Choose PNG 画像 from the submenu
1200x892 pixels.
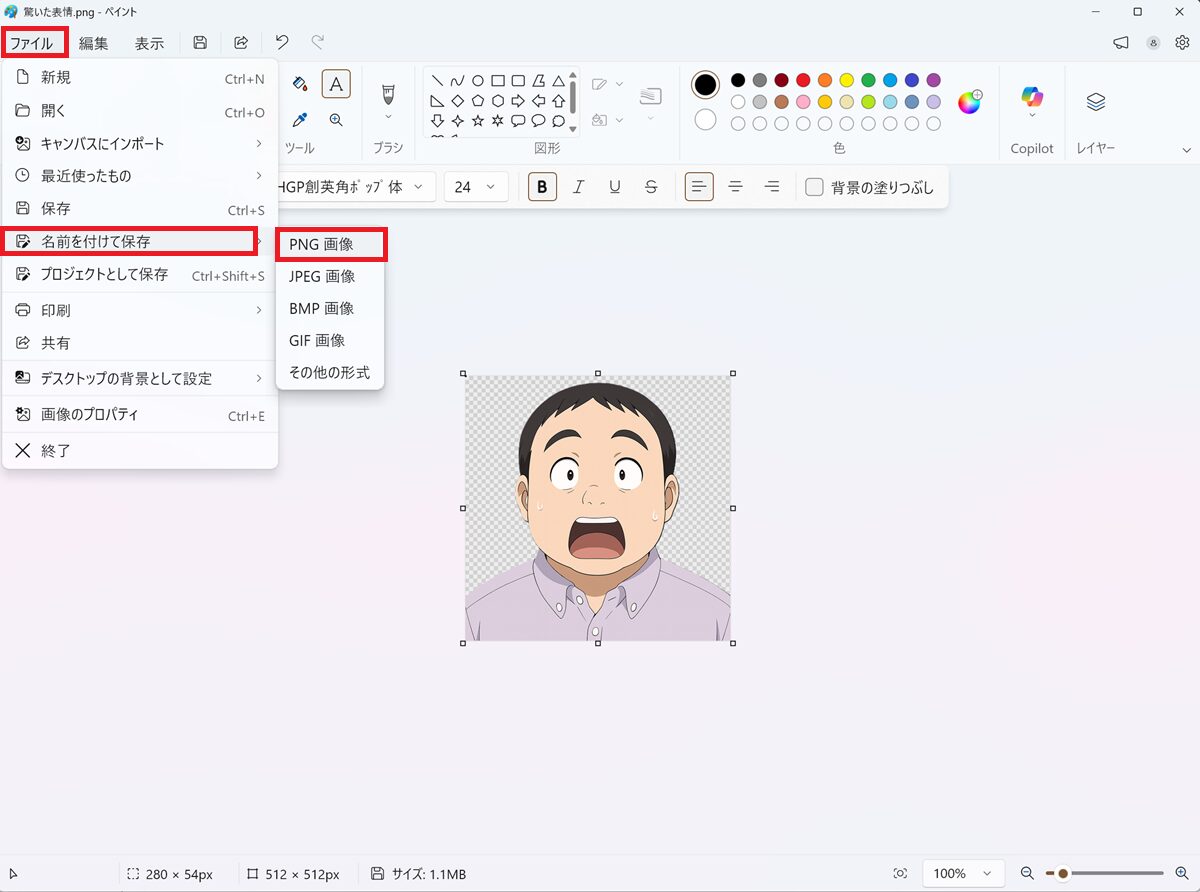(321, 244)
